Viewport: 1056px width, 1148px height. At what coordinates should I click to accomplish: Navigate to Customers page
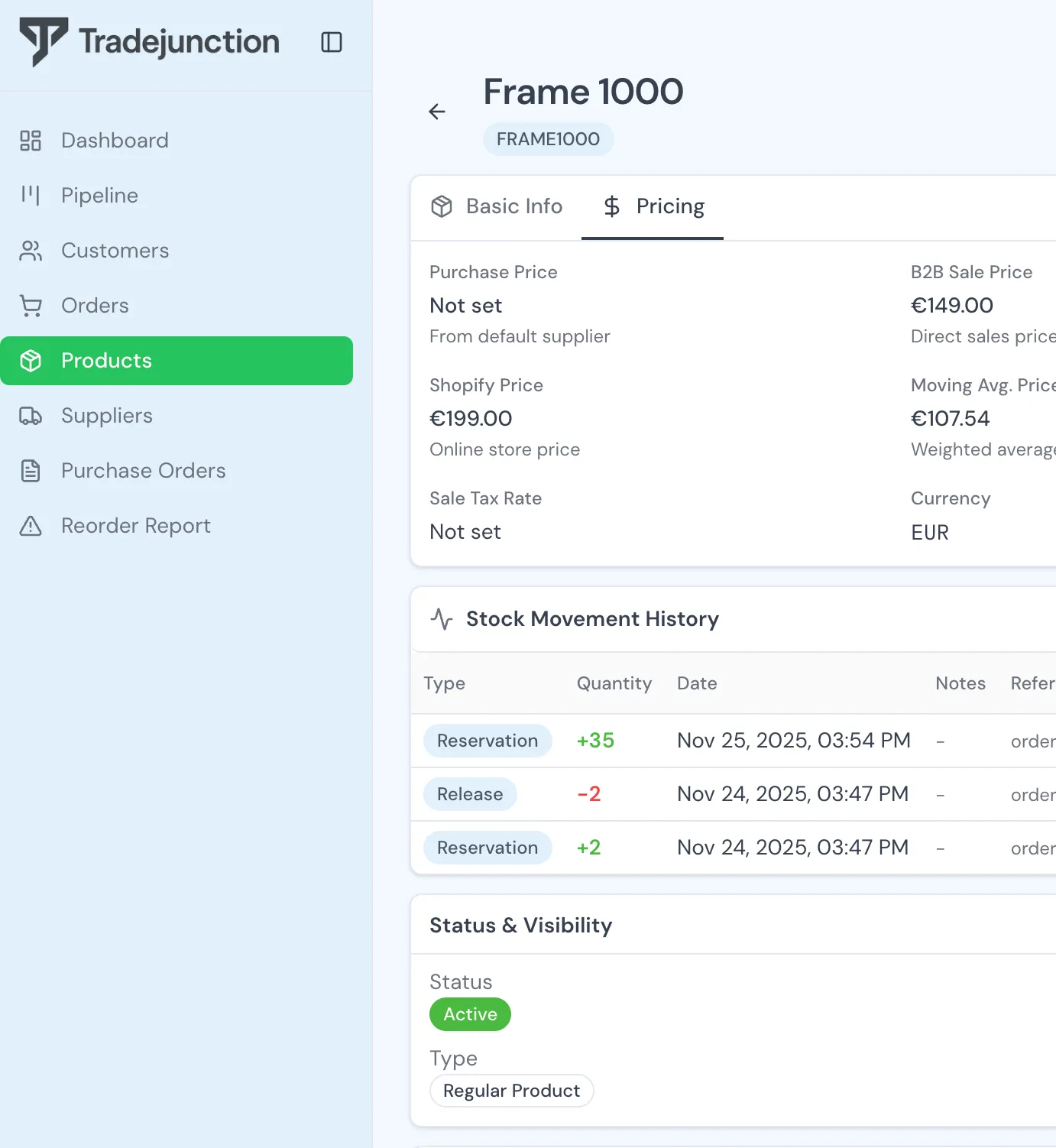177,251
